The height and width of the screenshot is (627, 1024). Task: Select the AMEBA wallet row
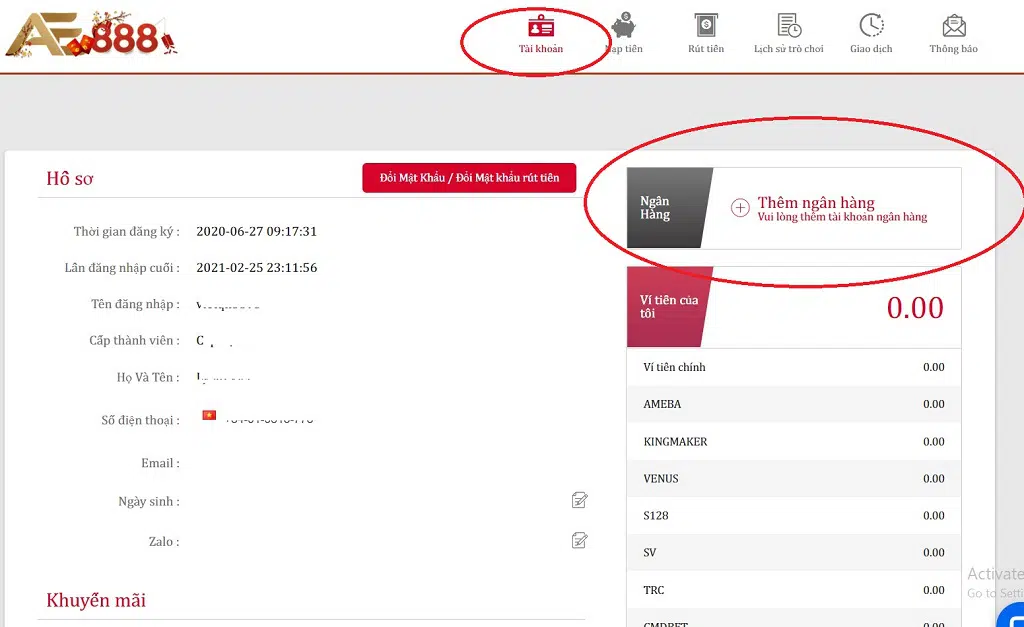coord(793,404)
